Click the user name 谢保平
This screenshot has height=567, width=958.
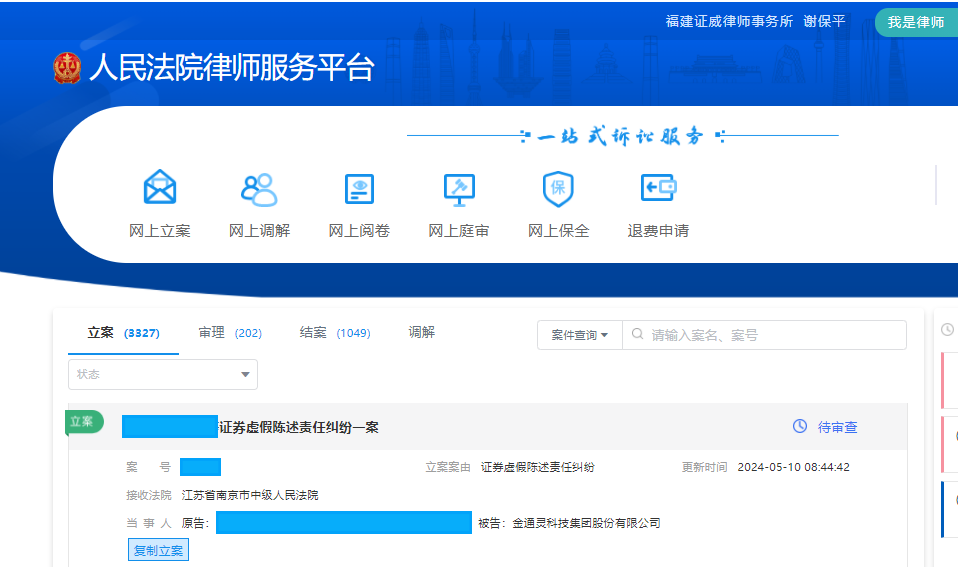[x=824, y=22]
